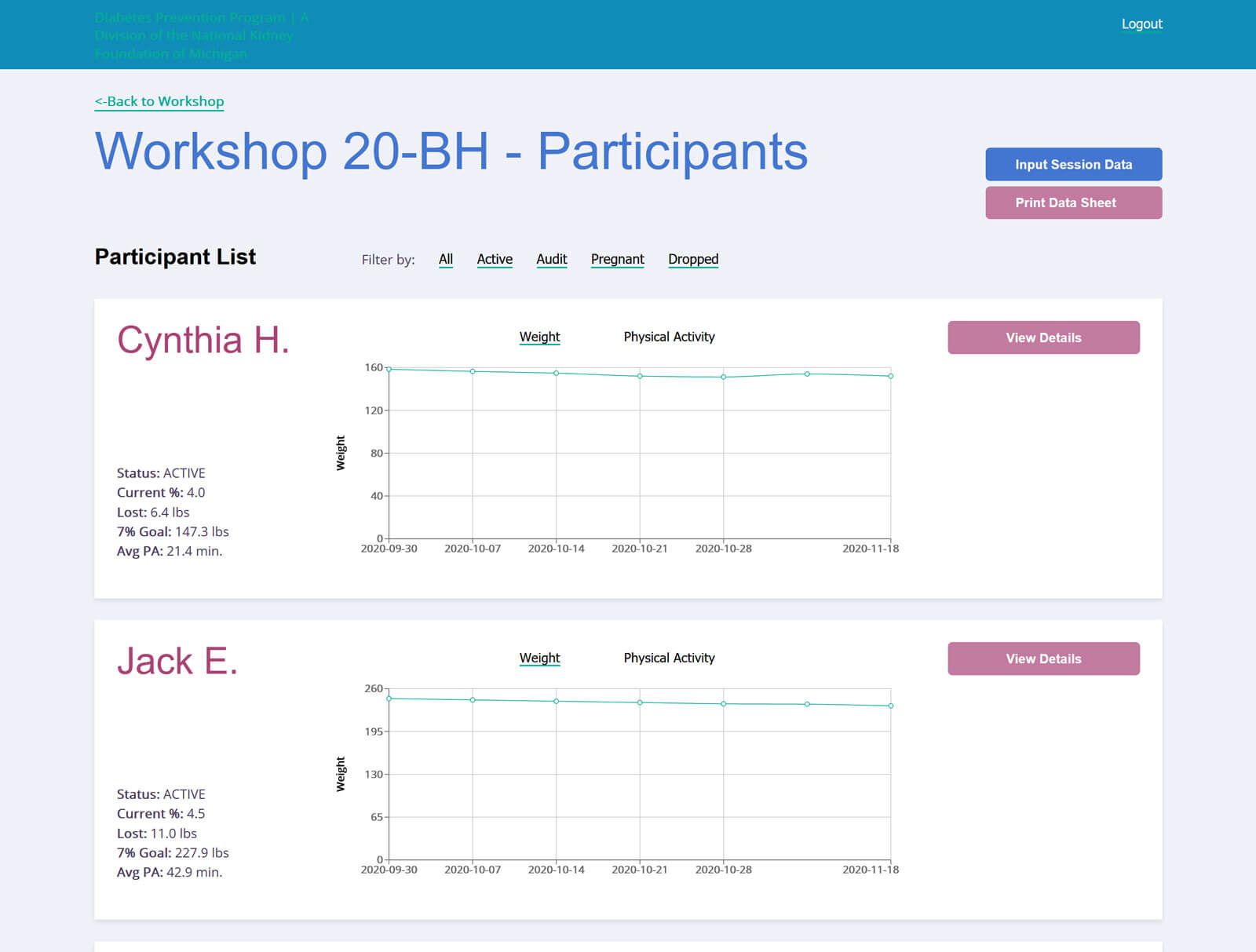Click Jack's Lost: 11.0 lbs value
1256x952 pixels.
point(157,833)
